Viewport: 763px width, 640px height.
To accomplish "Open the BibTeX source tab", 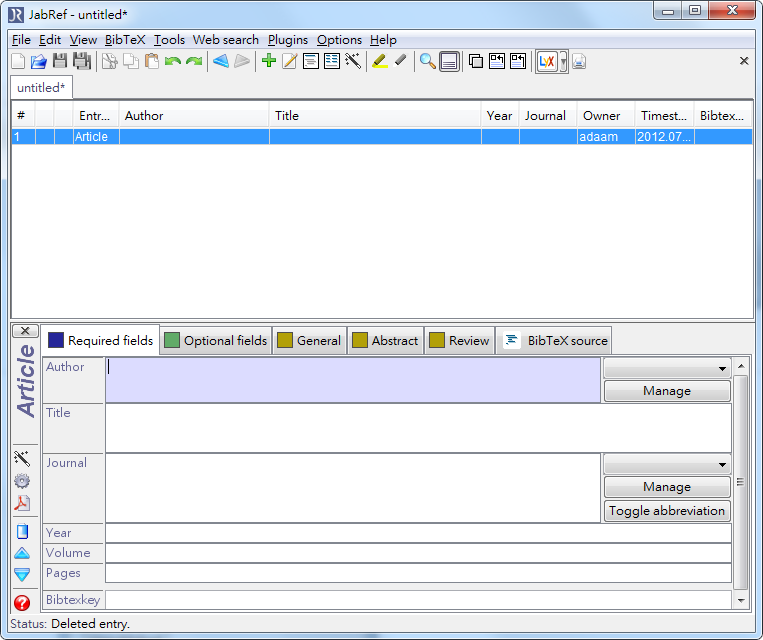I will click(x=554, y=340).
